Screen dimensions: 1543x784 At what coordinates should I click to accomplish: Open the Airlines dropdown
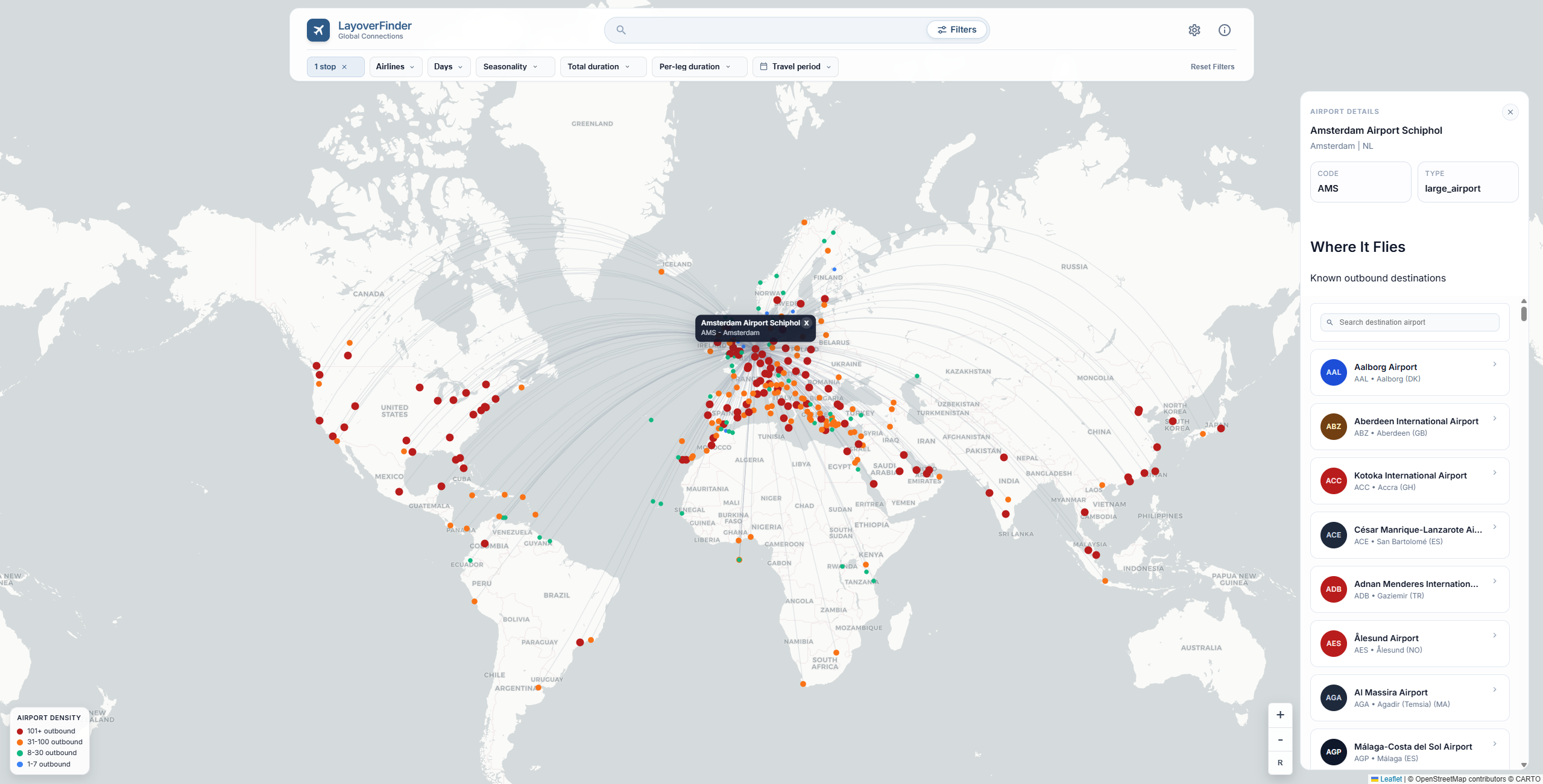[x=395, y=66]
